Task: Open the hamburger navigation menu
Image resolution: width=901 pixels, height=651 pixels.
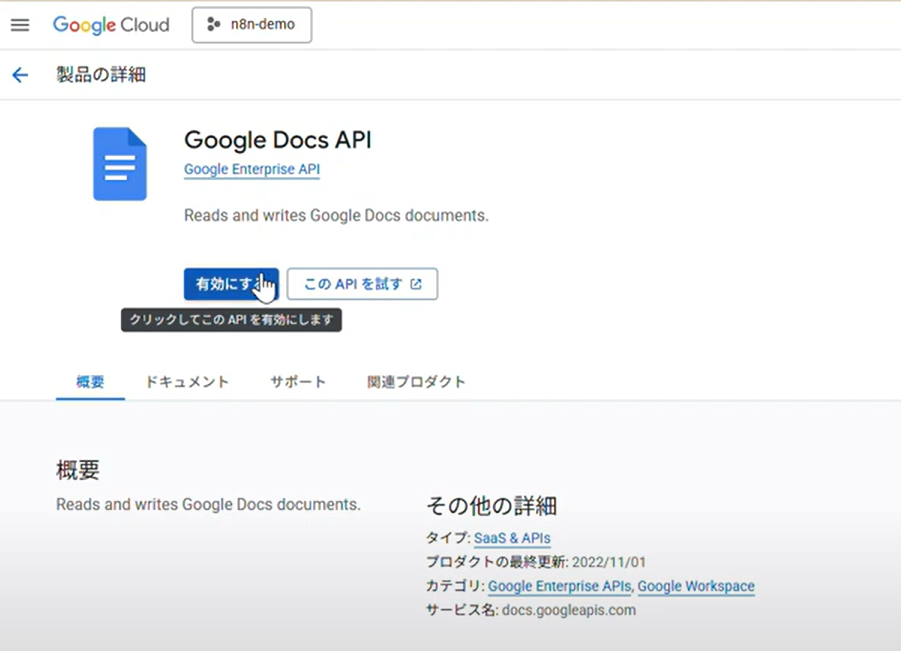Action: (x=20, y=25)
